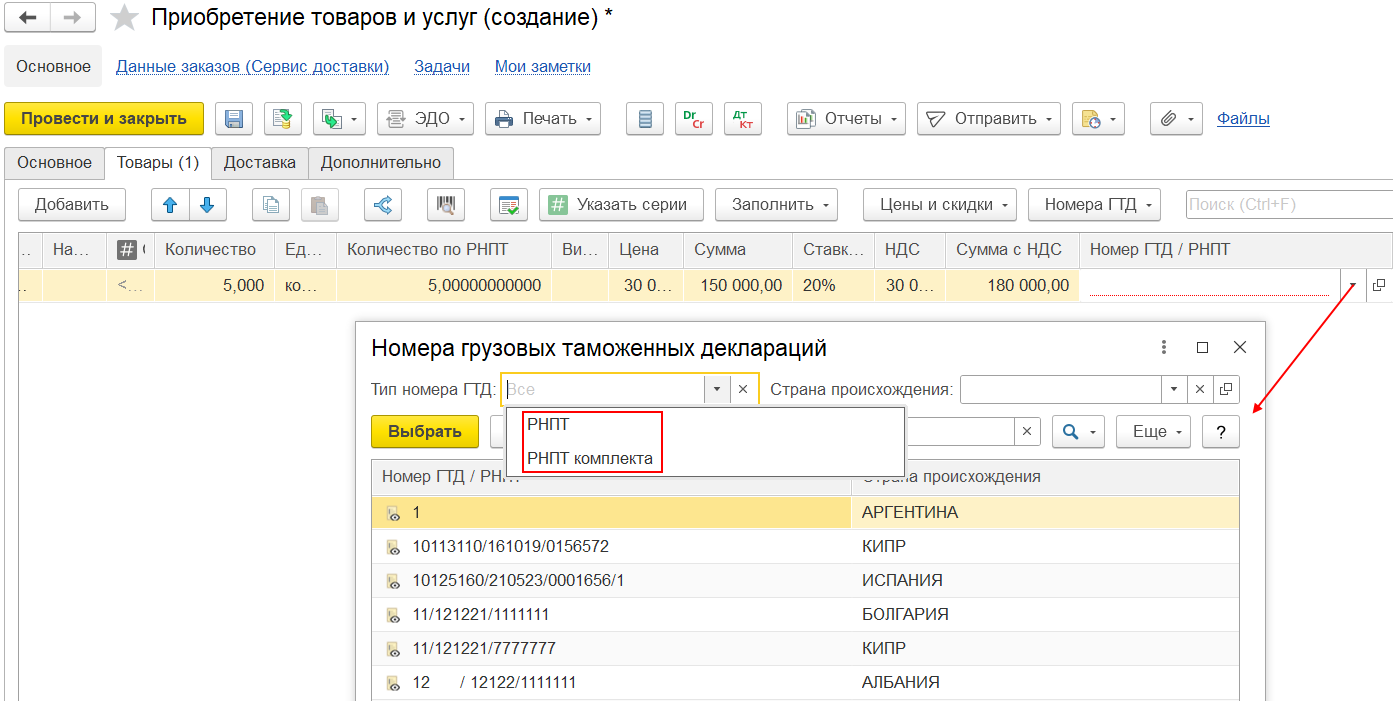Click the back navigation arrow
1393x701 pixels.
pyautogui.click(x=29, y=17)
